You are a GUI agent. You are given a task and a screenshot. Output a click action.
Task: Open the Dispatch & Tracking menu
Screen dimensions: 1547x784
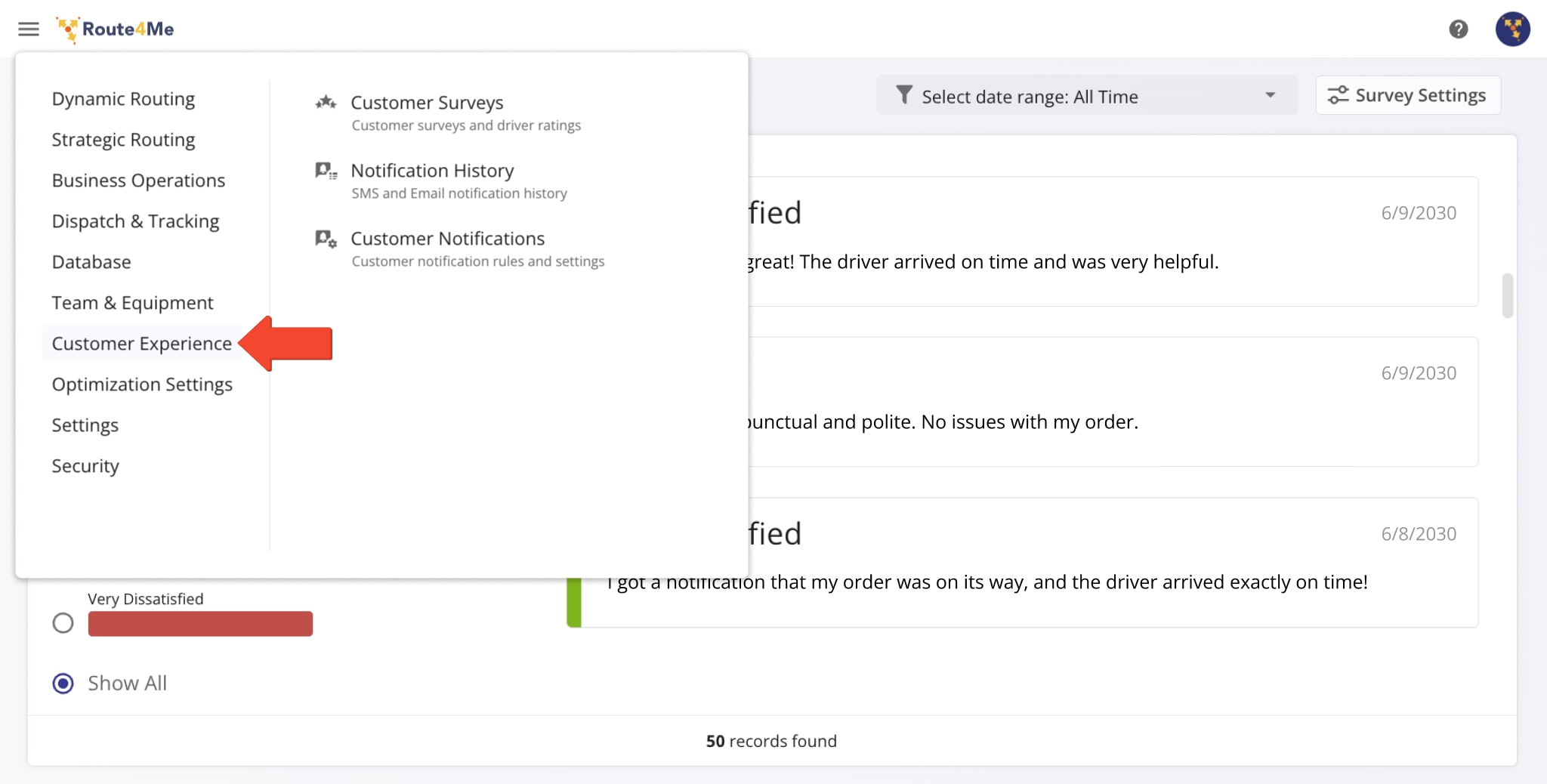[x=135, y=221]
